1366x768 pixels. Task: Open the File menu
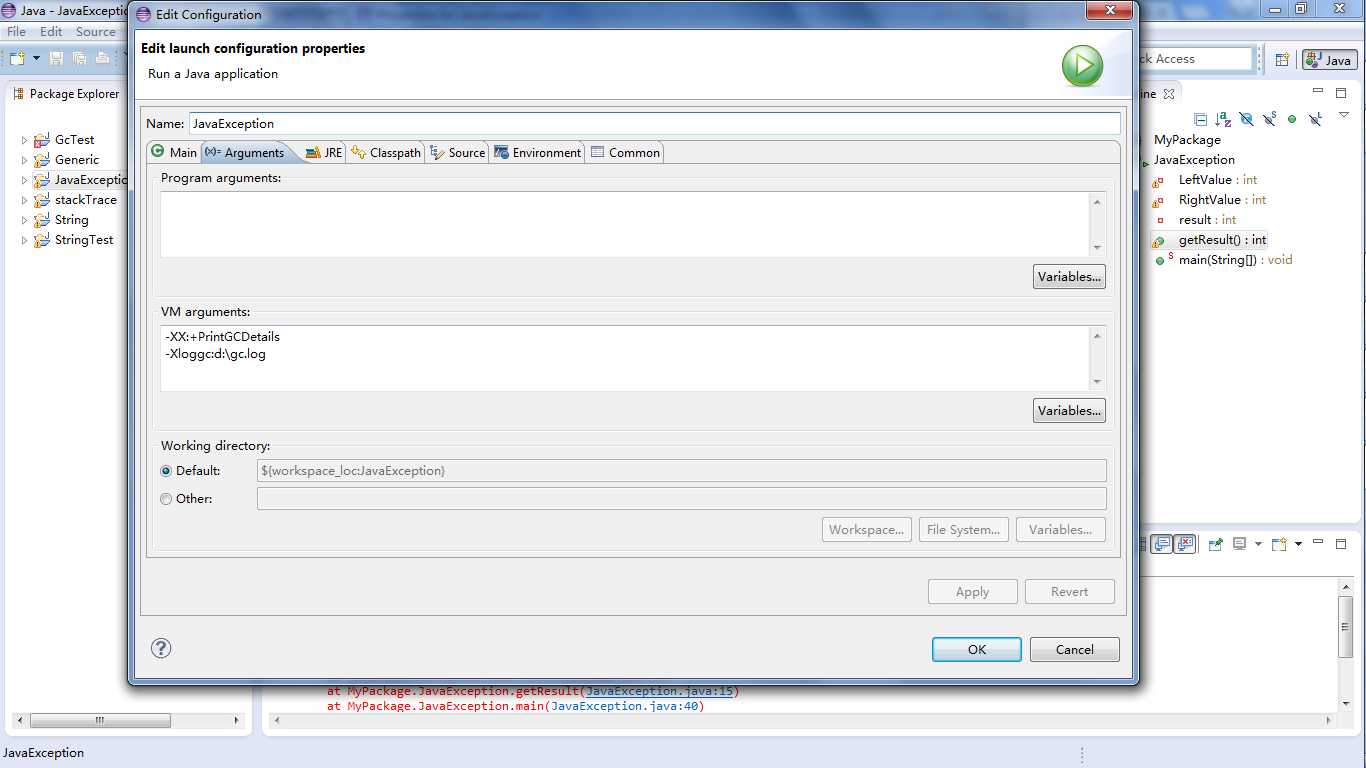tap(17, 32)
